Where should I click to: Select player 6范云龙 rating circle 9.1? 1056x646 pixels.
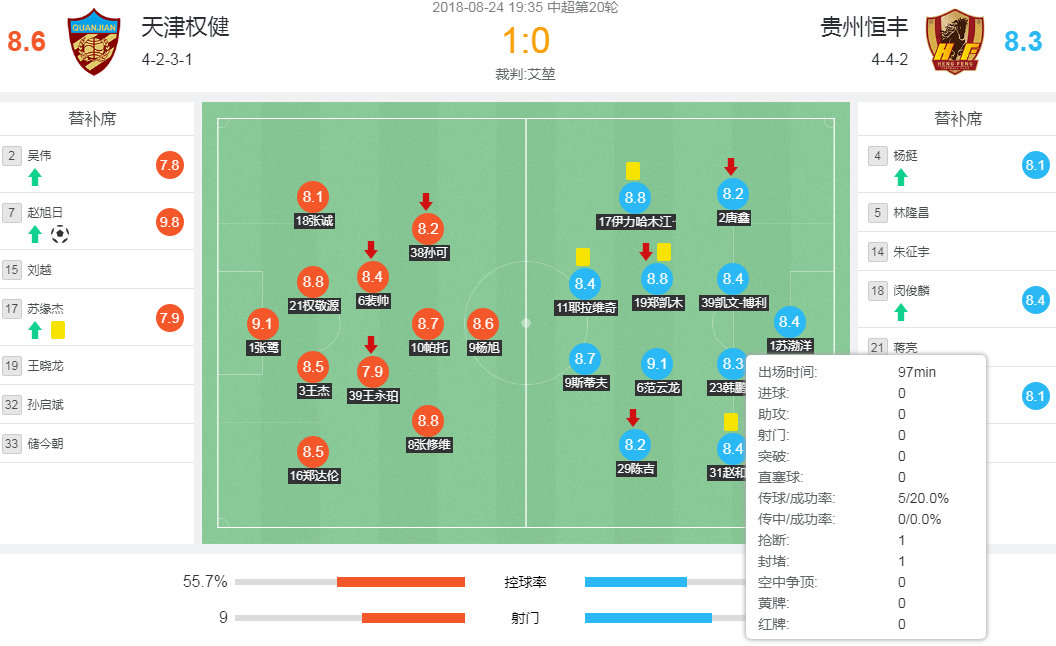[x=657, y=365]
